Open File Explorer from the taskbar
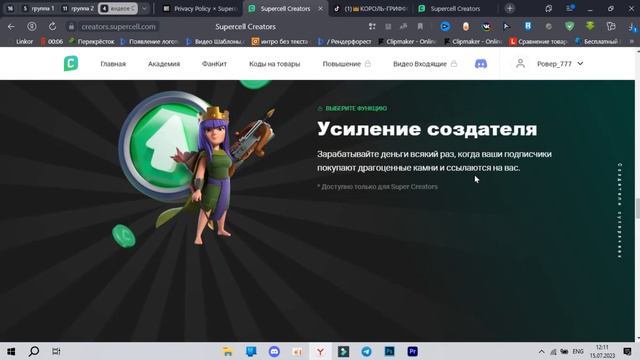This screenshot has height=360, width=640. (x=228, y=351)
